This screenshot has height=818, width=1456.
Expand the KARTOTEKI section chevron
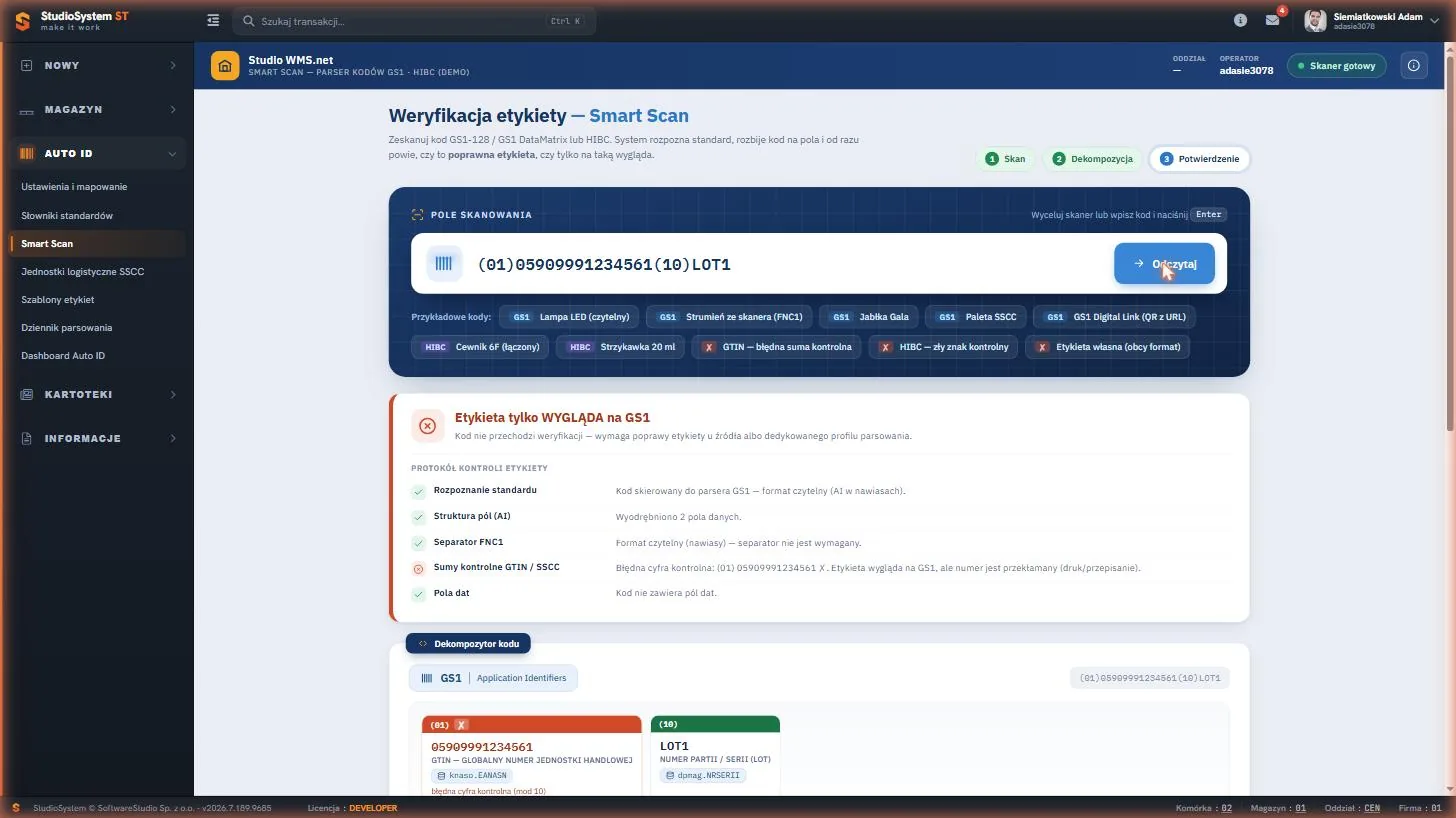pyautogui.click(x=173, y=395)
